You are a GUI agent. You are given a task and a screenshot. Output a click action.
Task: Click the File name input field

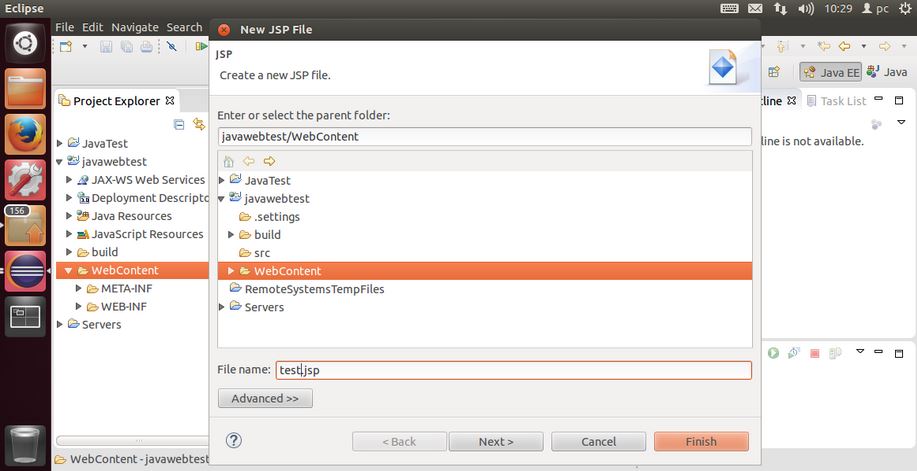click(513, 370)
